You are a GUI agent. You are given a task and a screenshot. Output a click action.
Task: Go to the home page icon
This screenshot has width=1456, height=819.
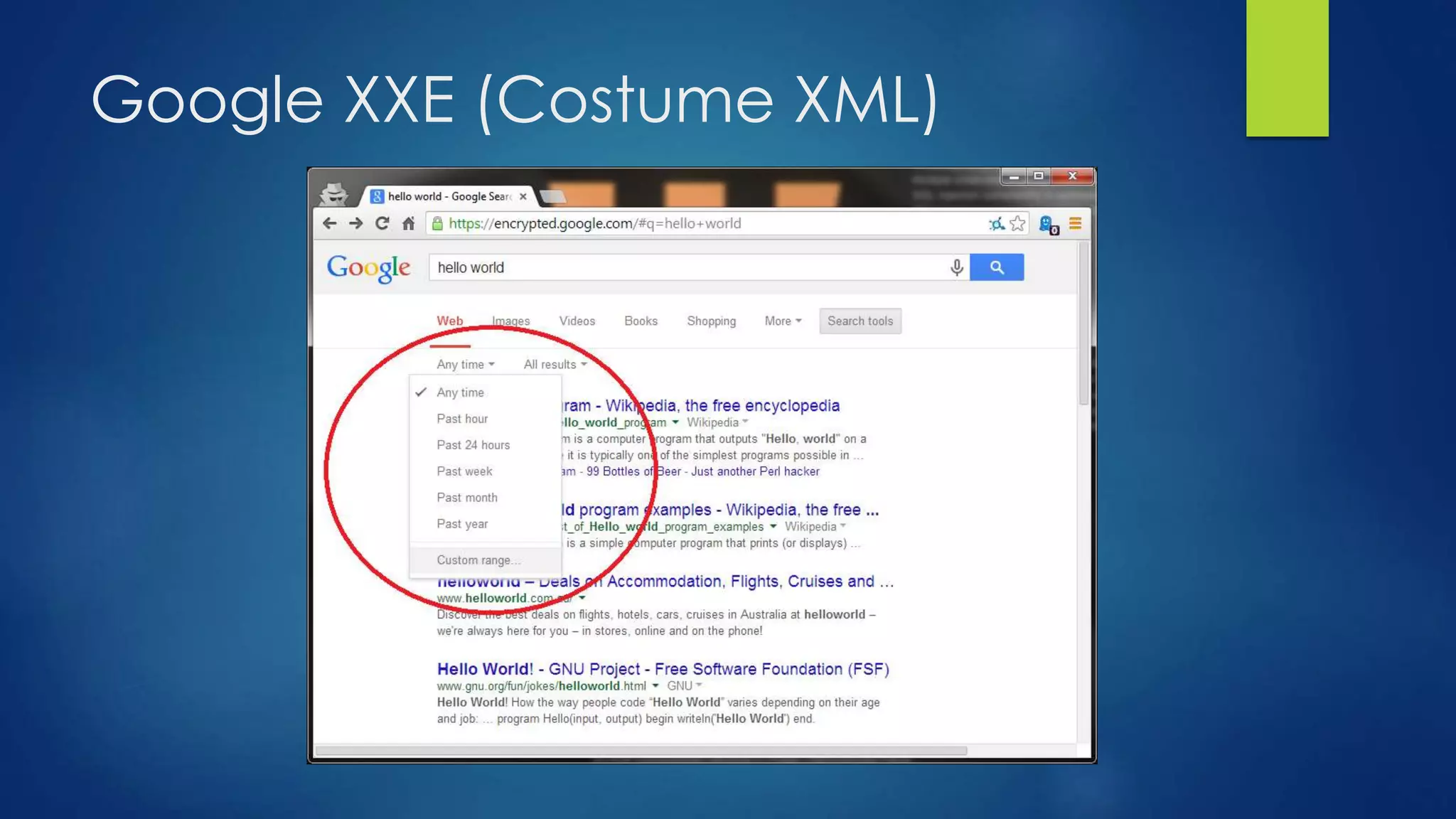[x=408, y=223]
